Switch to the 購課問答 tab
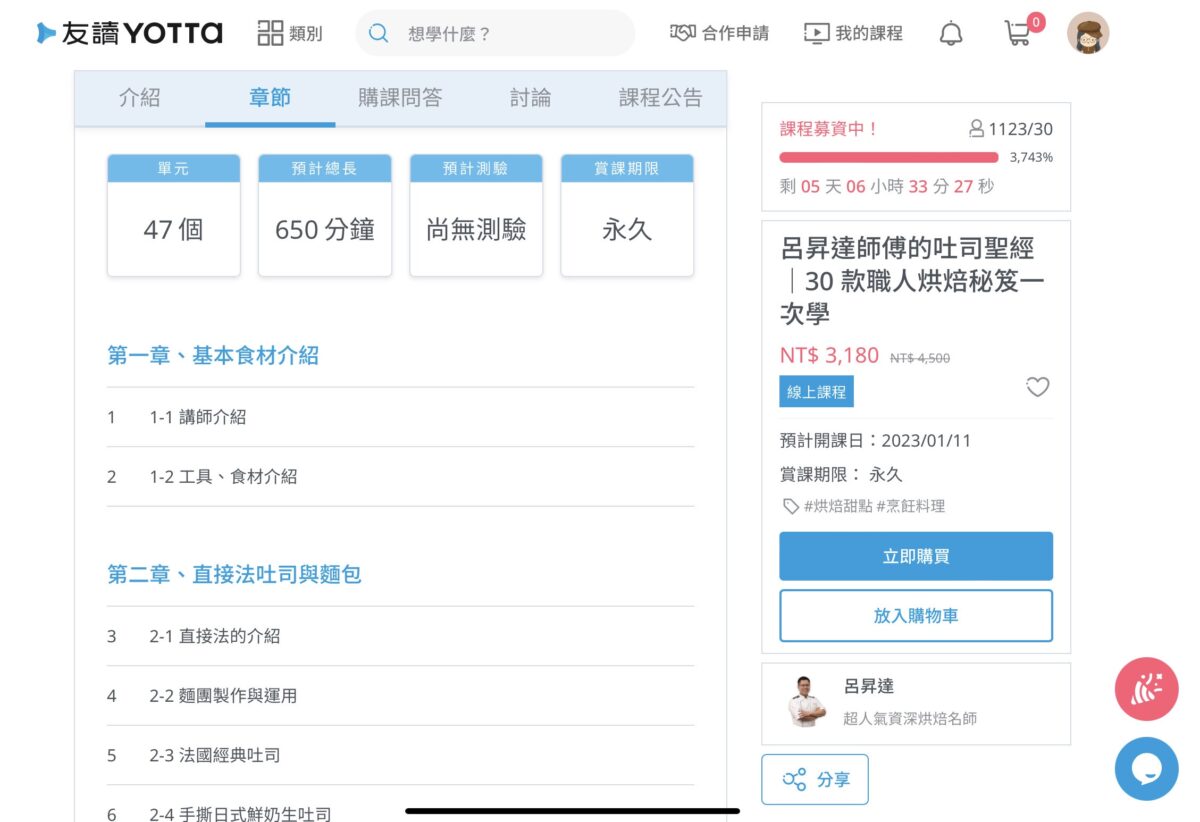Viewport: 1200px width, 822px height. tap(400, 98)
